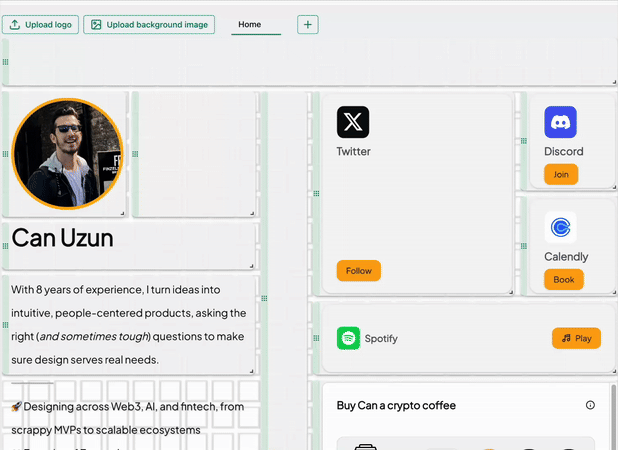Viewport: 618px width, 450px height.
Task: Grab the drag handle of the Can Uzun name block
Action: (x=5, y=246)
